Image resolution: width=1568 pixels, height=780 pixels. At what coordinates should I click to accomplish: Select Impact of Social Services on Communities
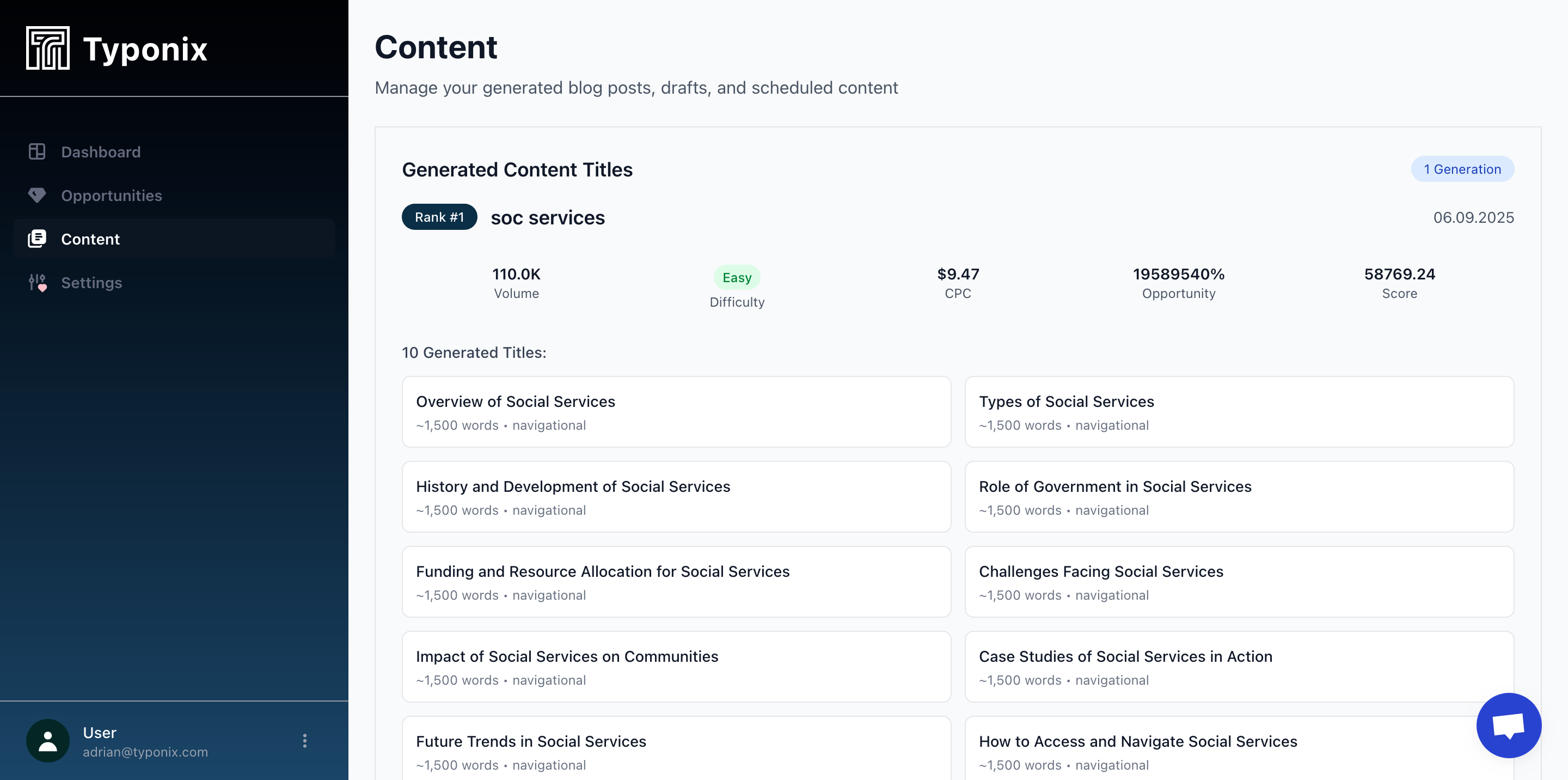click(676, 667)
